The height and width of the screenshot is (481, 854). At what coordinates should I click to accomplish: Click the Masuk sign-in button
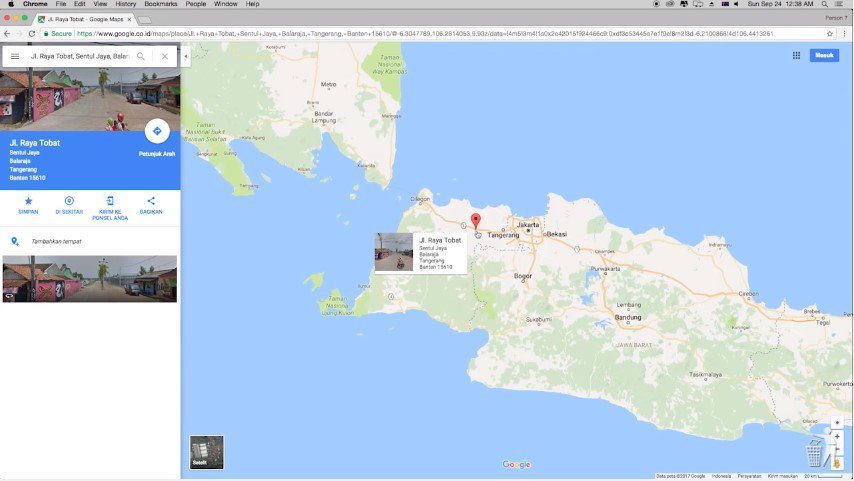pyautogui.click(x=824, y=55)
